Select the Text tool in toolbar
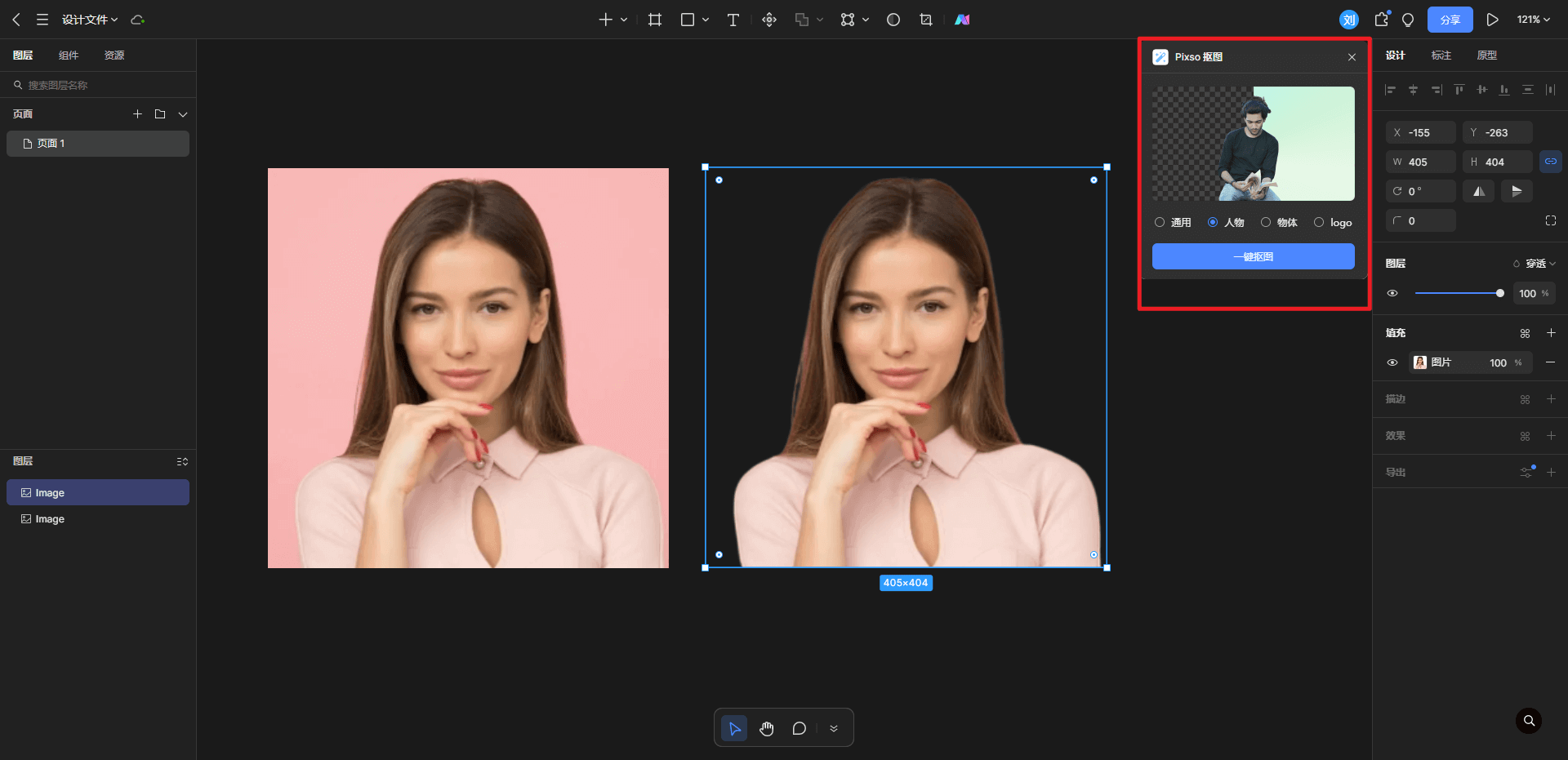Image resolution: width=1568 pixels, height=760 pixels. coord(733,20)
